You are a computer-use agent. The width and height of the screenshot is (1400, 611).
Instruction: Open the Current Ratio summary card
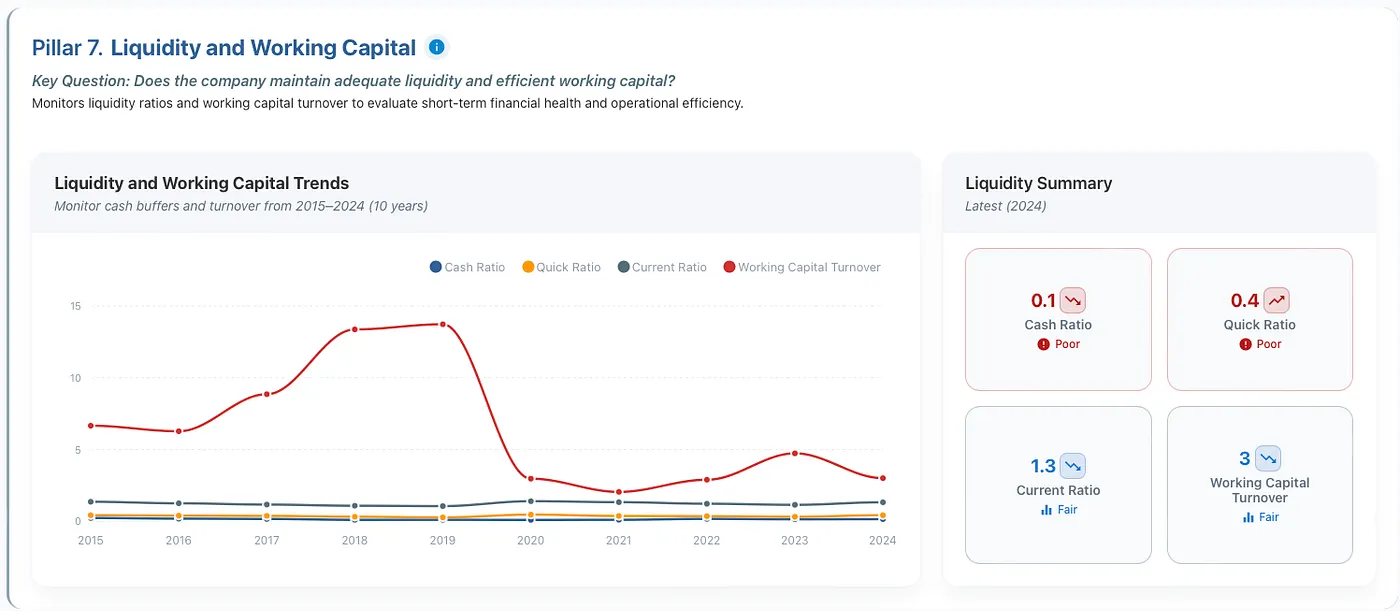click(x=1058, y=485)
